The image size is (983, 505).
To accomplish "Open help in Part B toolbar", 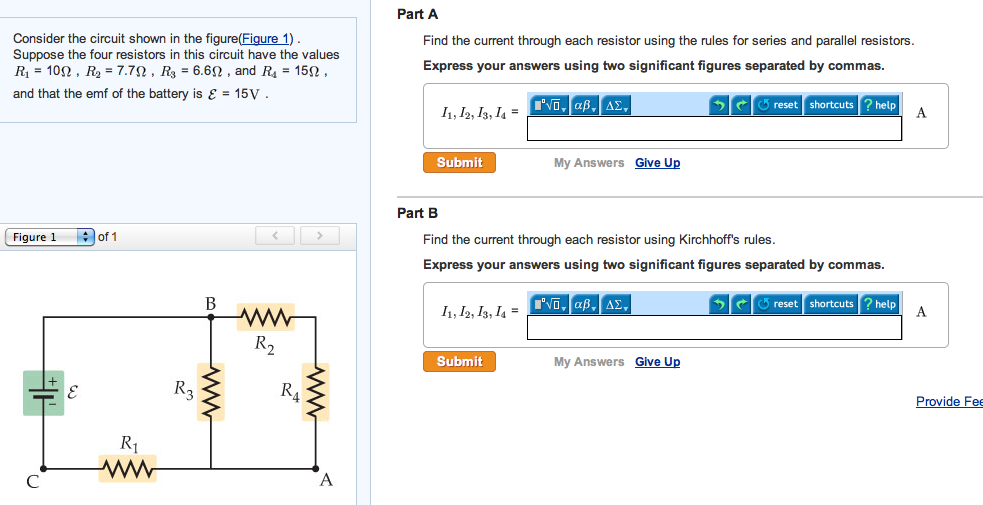I will click(x=880, y=304).
